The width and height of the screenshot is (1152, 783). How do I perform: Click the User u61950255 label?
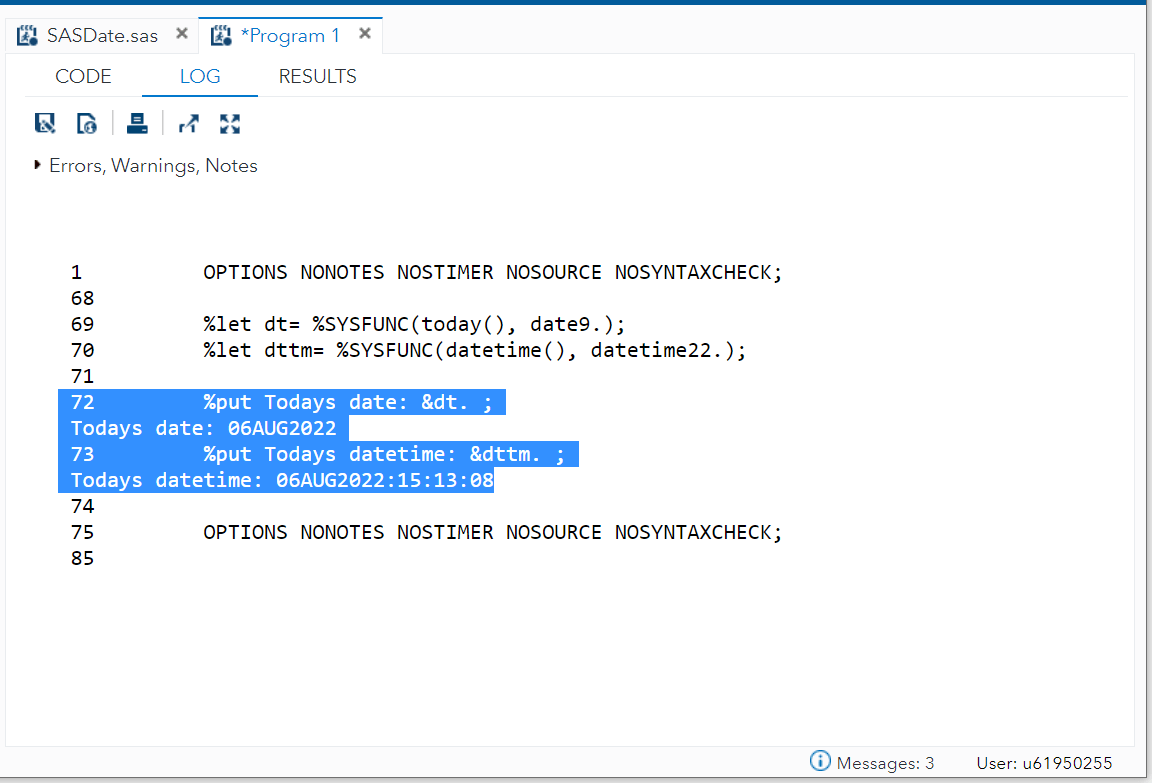[1044, 762]
